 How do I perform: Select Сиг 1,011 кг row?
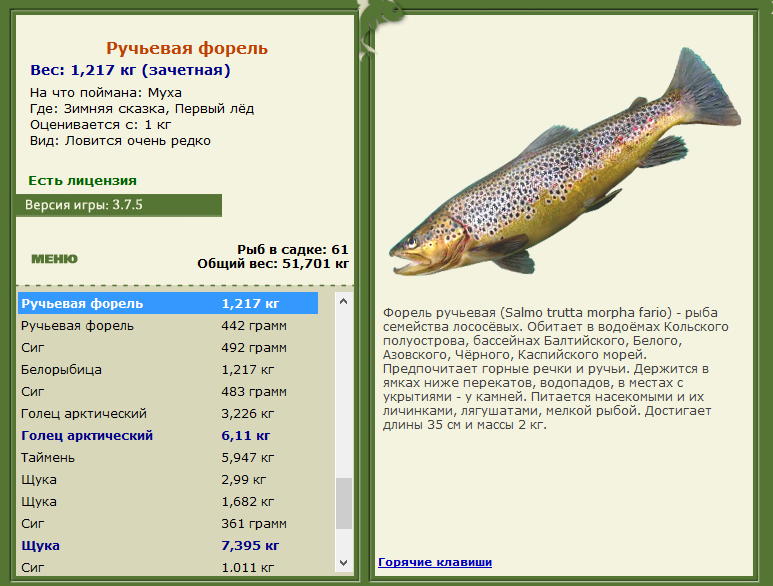[168, 567]
